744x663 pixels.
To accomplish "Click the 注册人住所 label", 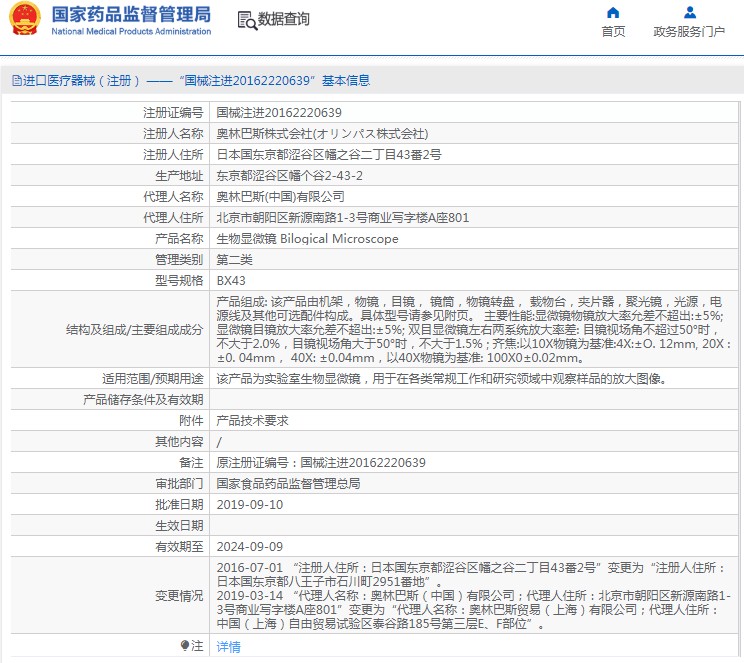I will tap(173, 155).
